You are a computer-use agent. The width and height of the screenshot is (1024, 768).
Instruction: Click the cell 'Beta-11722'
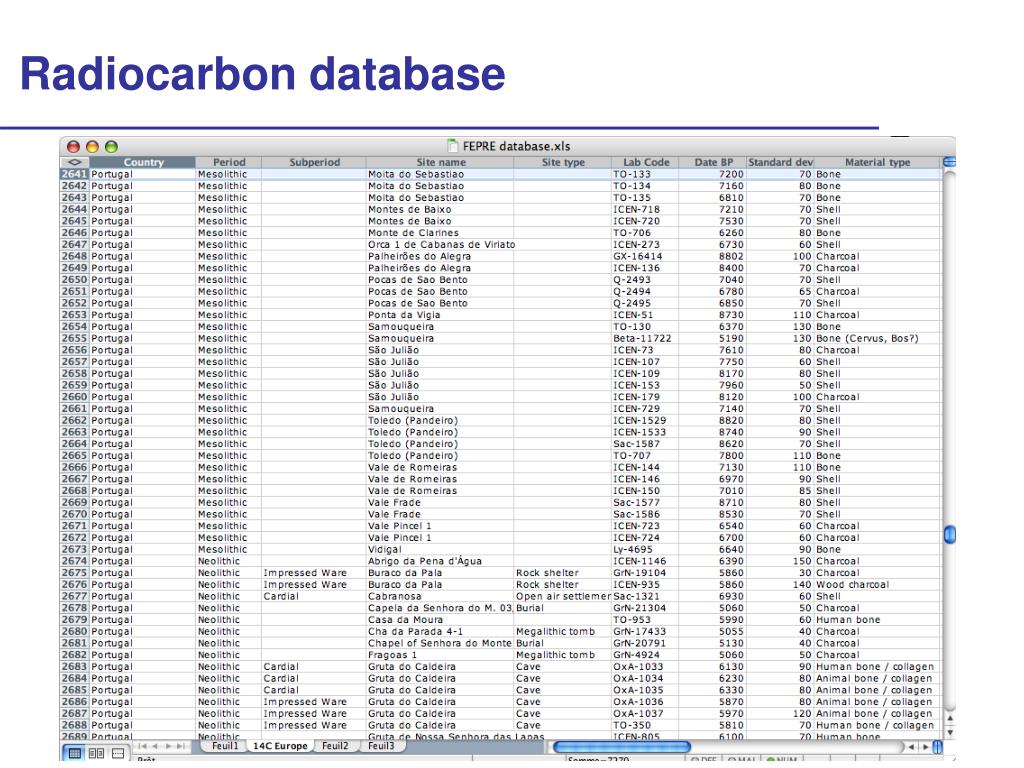645,338
